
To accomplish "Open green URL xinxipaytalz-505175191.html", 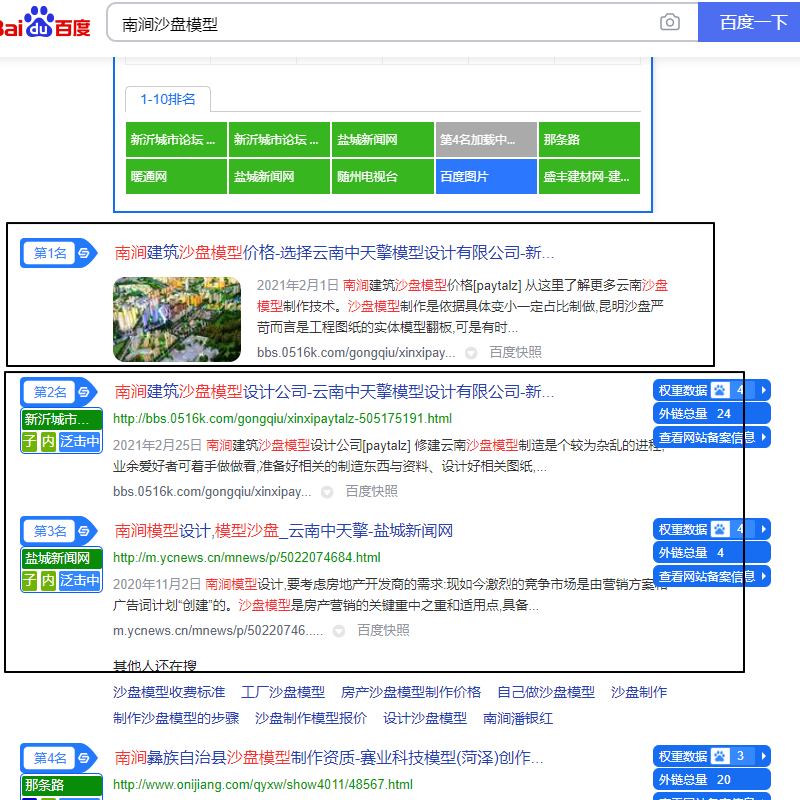I will point(282,419).
